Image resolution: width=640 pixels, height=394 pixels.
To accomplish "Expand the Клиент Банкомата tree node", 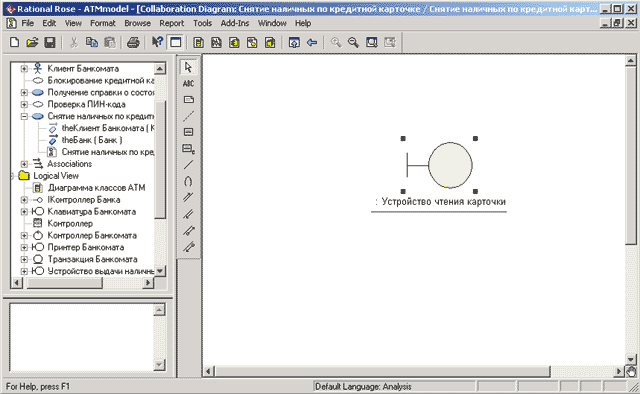I will tap(24, 69).
